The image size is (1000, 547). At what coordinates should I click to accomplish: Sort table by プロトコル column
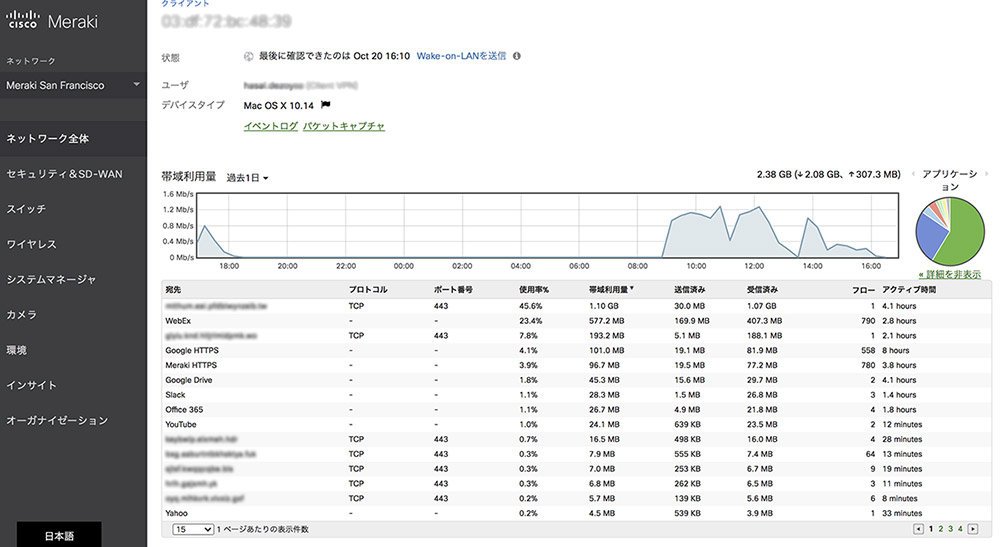(x=368, y=289)
